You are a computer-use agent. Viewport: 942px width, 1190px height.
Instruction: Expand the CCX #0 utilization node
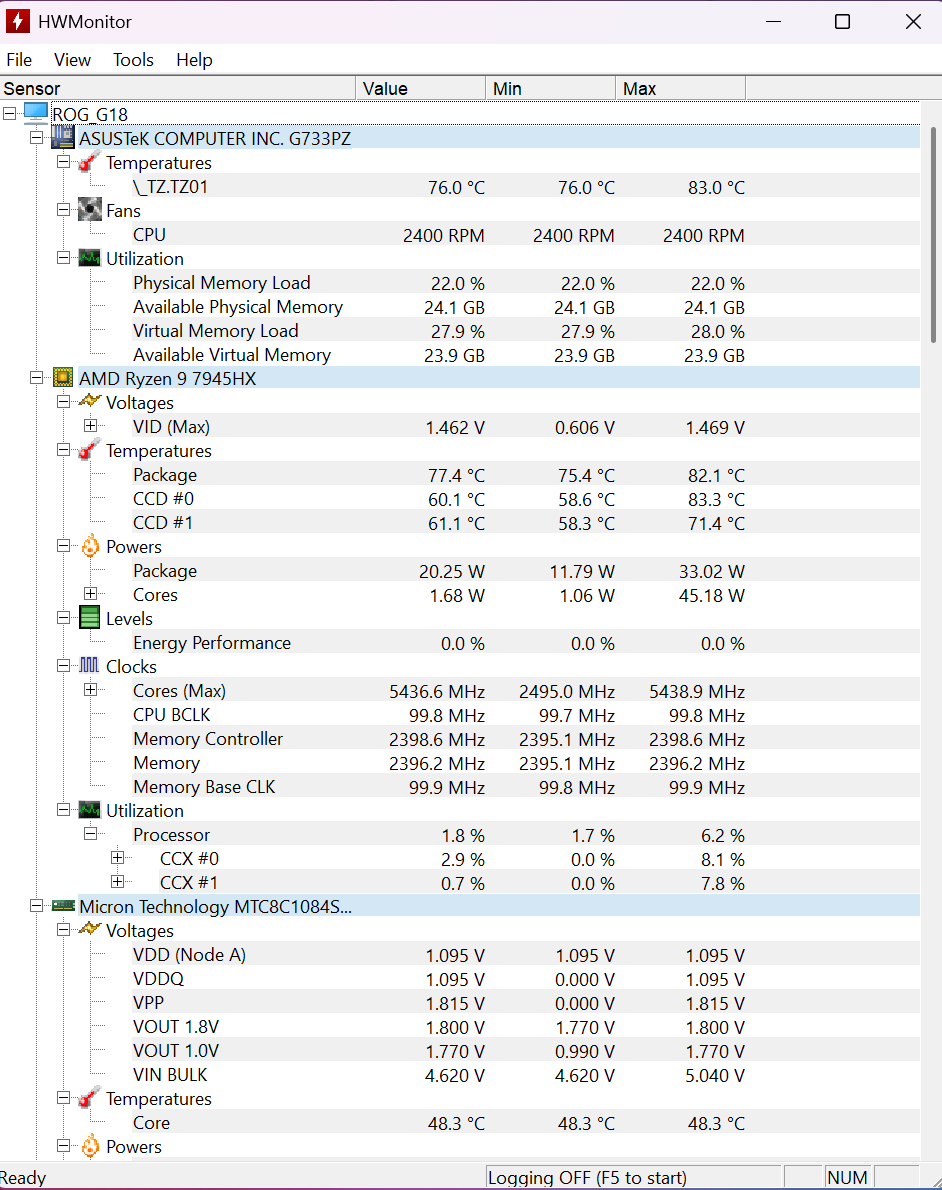(x=118, y=858)
